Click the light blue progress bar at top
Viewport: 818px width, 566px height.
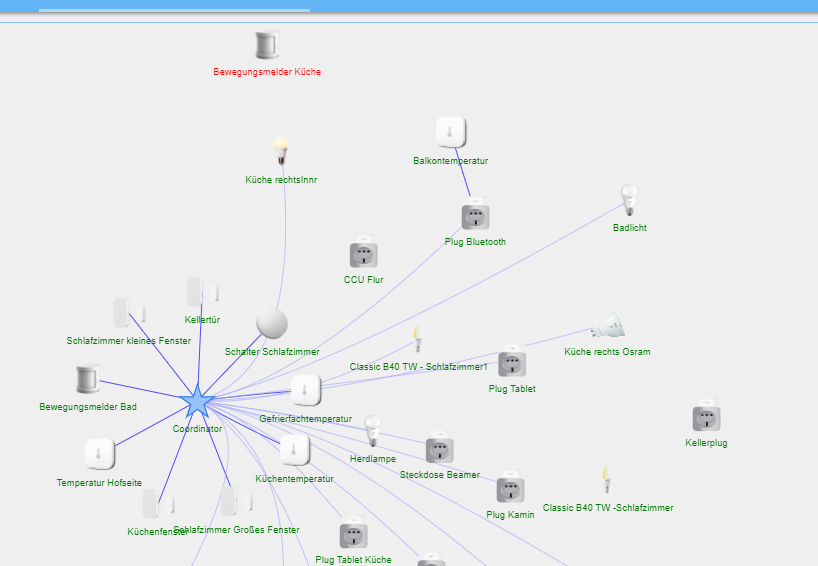pos(174,10)
